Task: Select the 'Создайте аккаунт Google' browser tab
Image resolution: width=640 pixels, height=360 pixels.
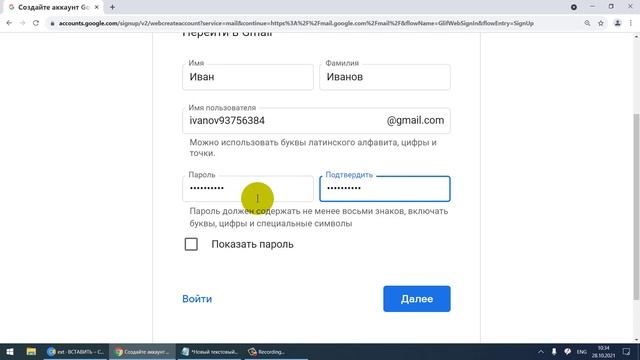Action: click(x=54, y=7)
